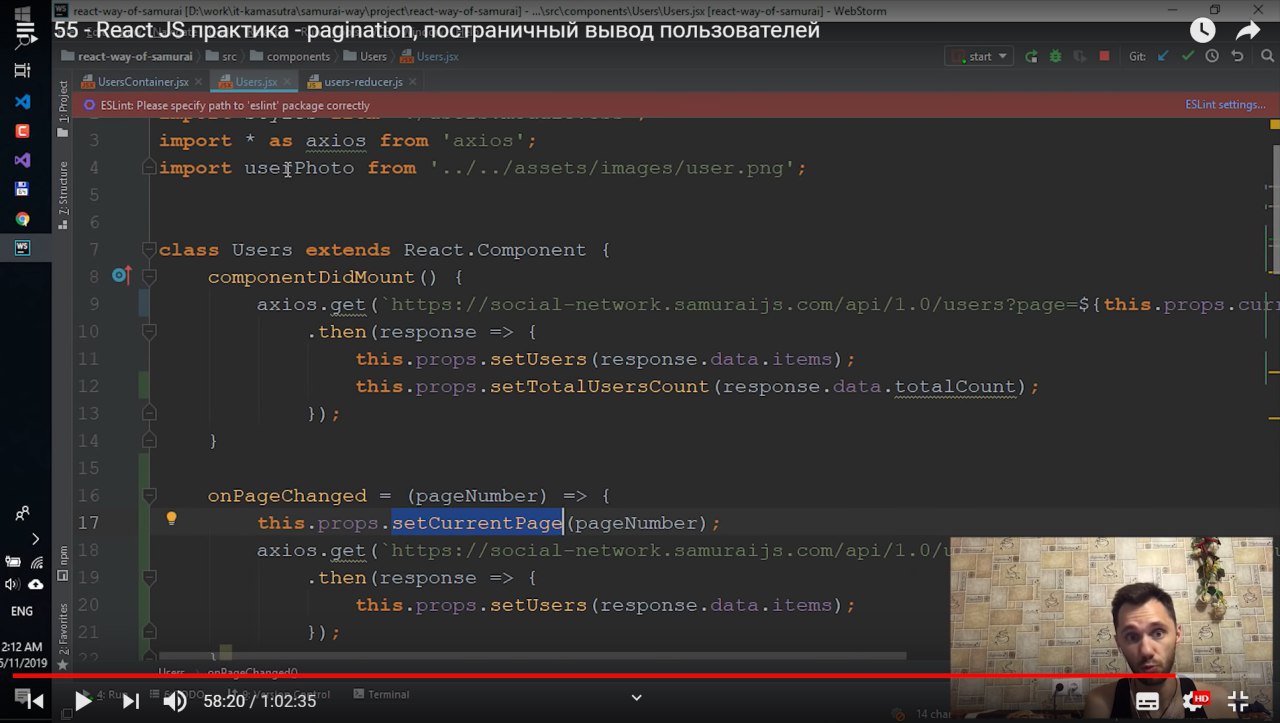Open the users-reducer.js tab
Image resolution: width=1280 pixels, height=723 pixels.
(x=363, y=82)
